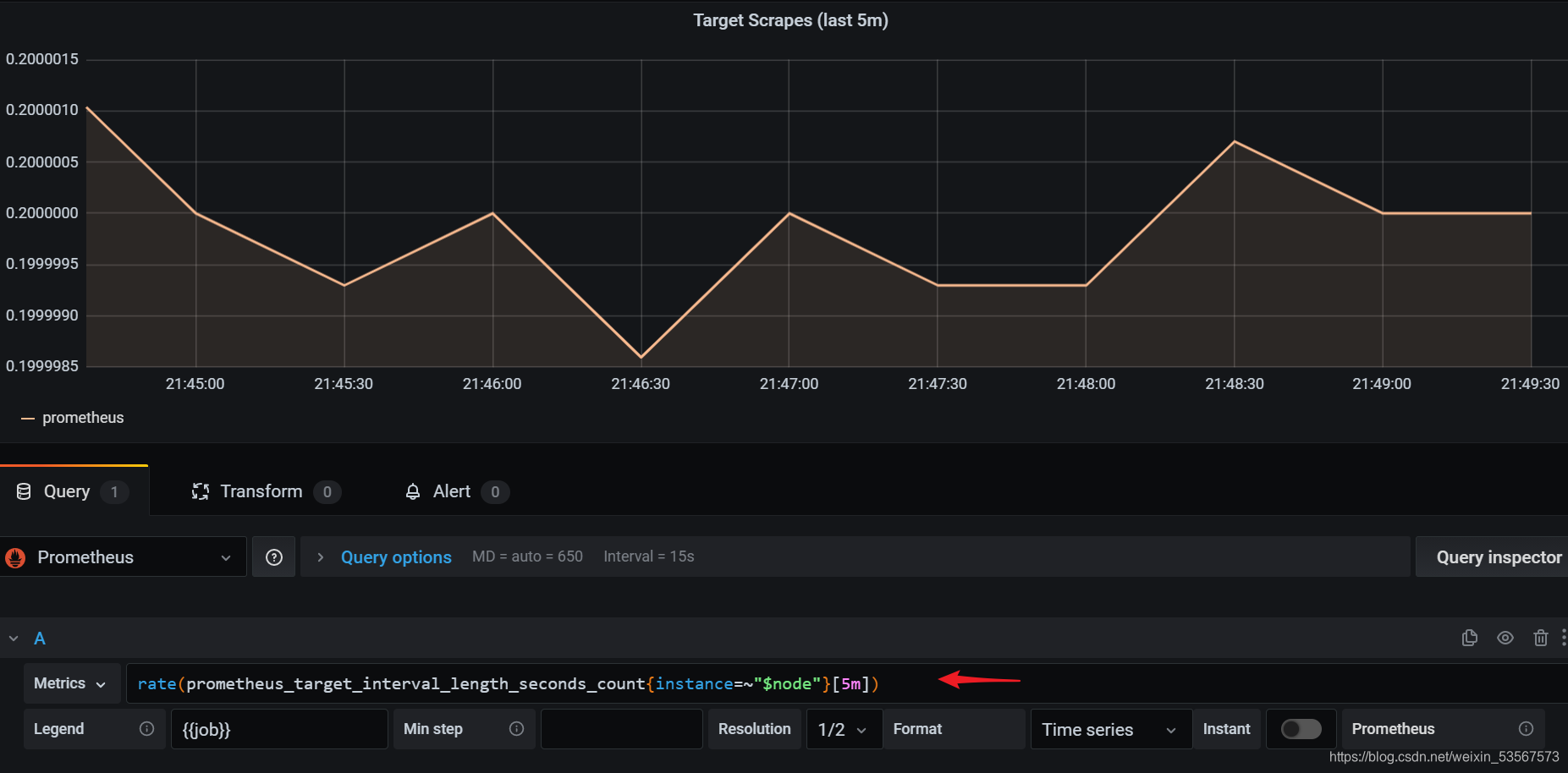Click the database icon on Query tab
The width and height of the screenshot is (1568, 773).
(24, 491)
